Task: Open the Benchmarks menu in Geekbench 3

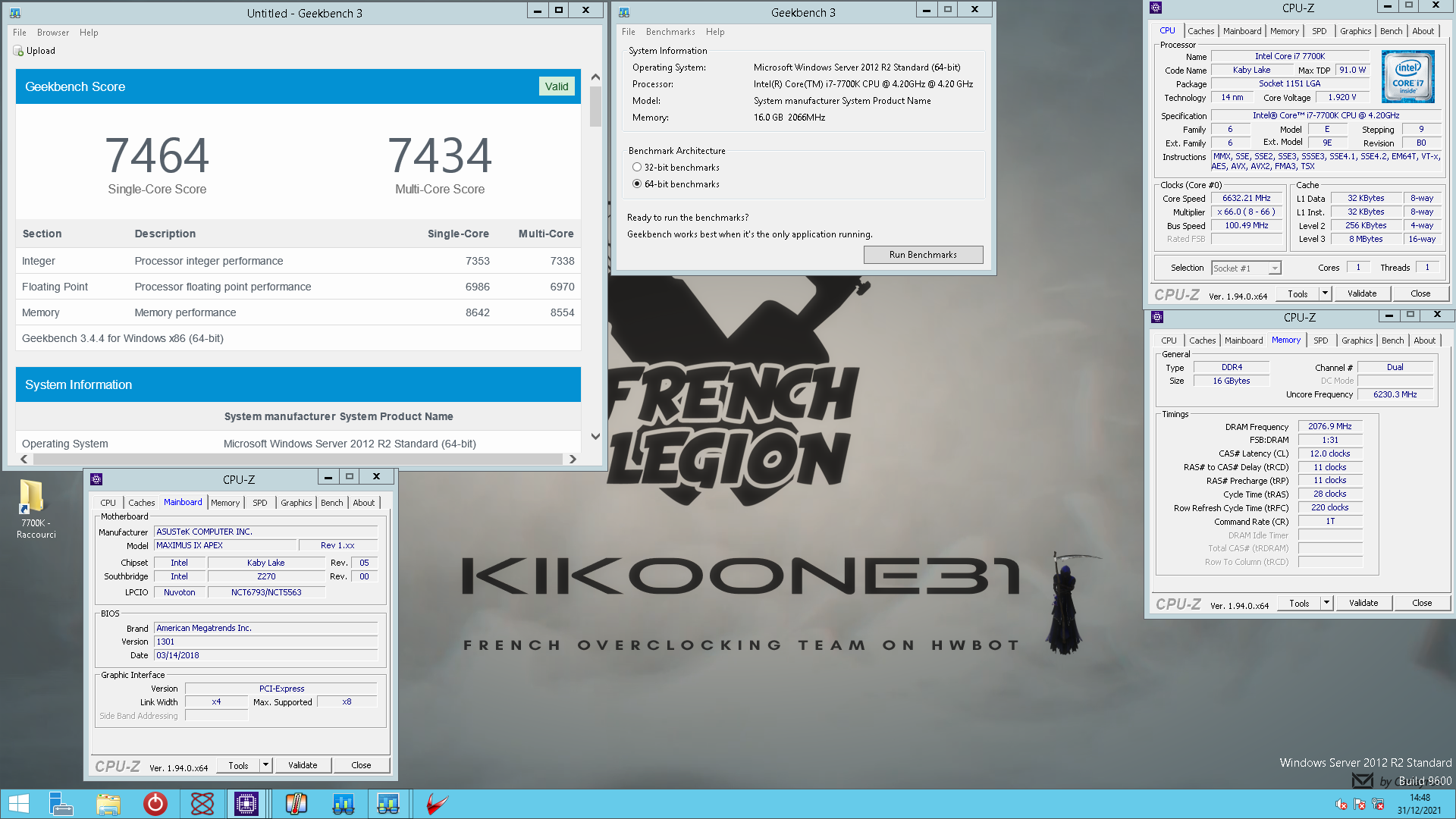Action: (x=670, y=32)
